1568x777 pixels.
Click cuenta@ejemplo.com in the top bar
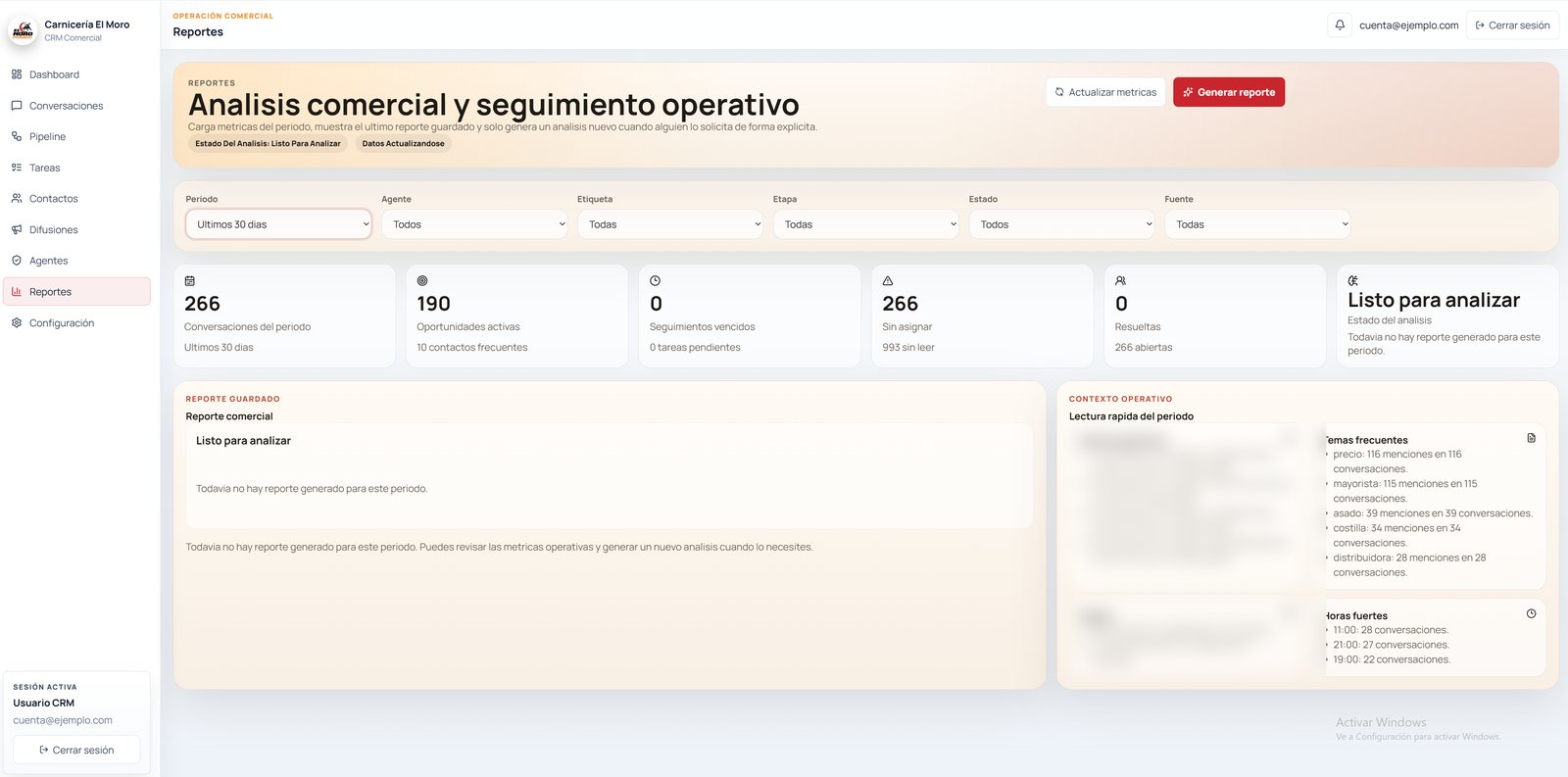(x=1408, y=25)
